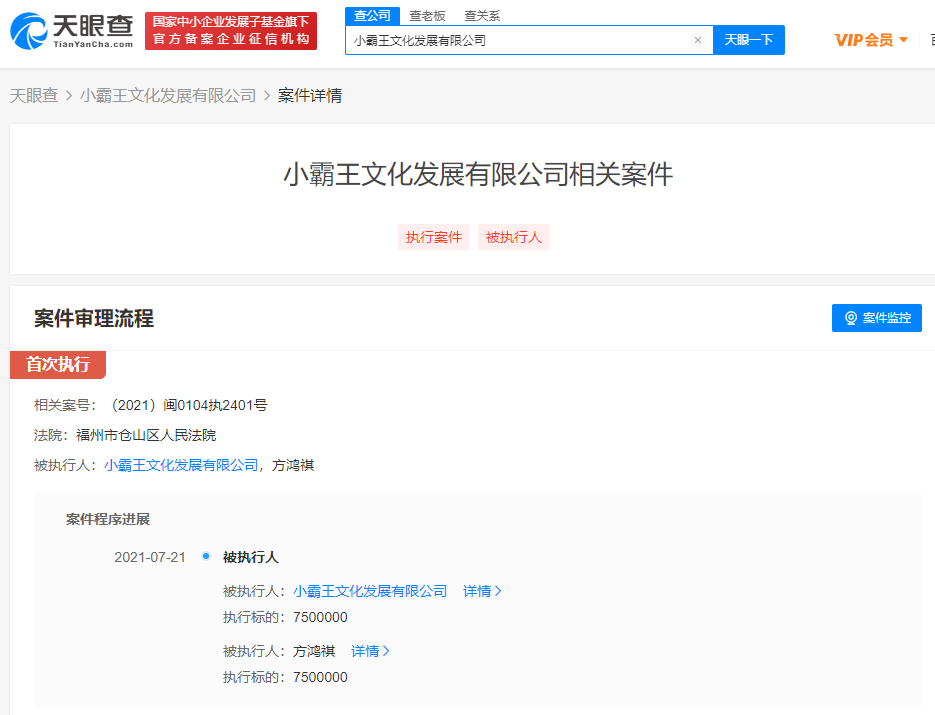Open 小霸王文化发展有限公司 link beside 法院 info
Screen dimensions: 935x715
coord(181,465)
